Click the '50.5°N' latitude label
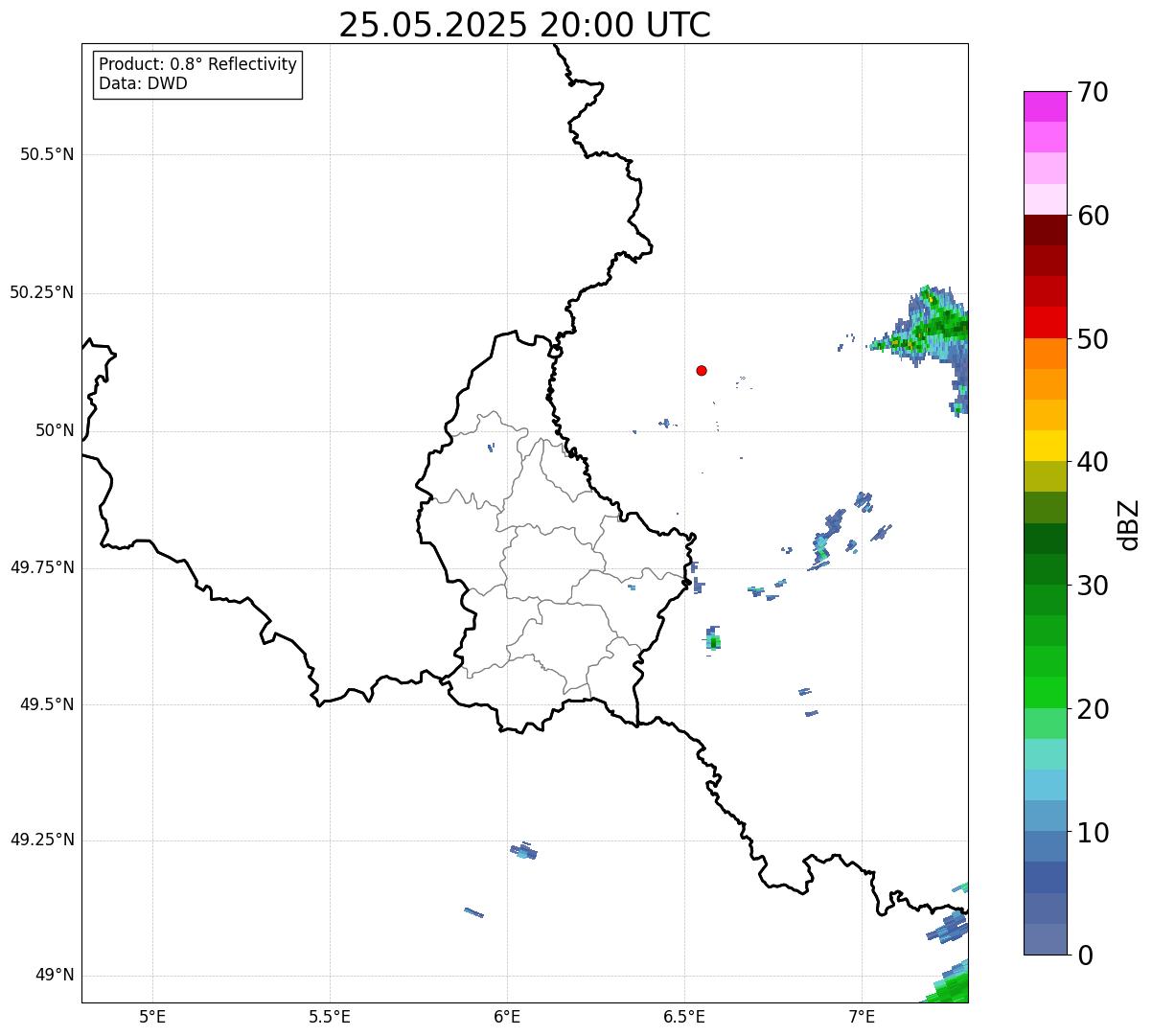1152x1036 pixels. 47,154
